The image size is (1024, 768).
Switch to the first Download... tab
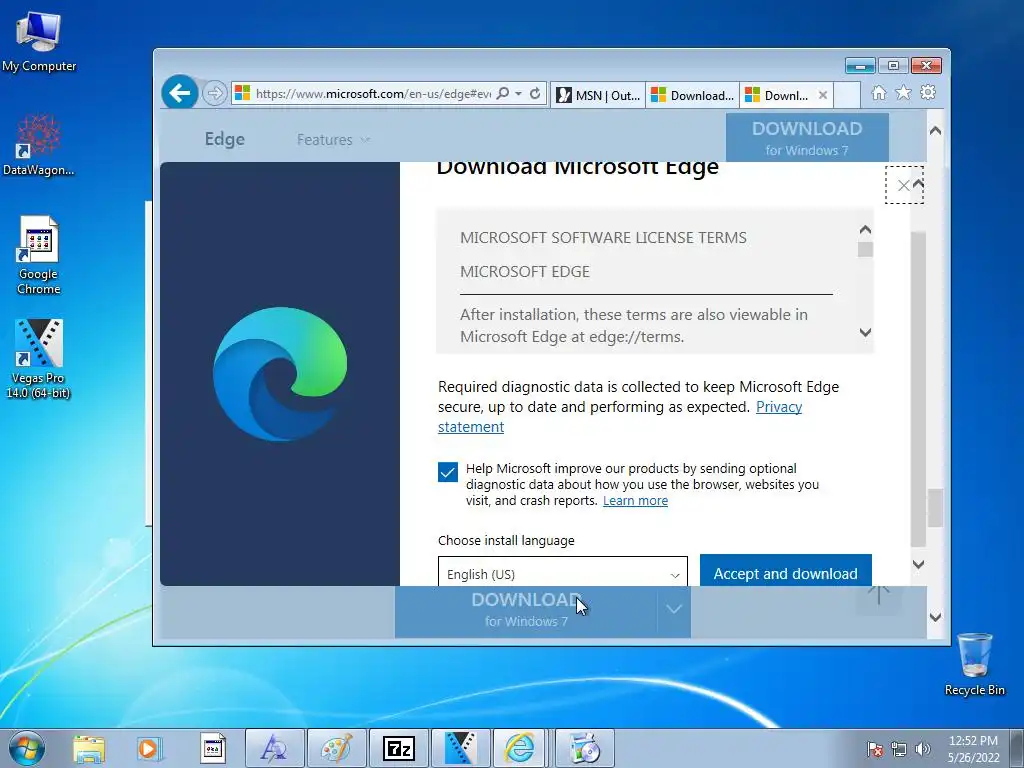pyautogui.click(x=693, y=95)
